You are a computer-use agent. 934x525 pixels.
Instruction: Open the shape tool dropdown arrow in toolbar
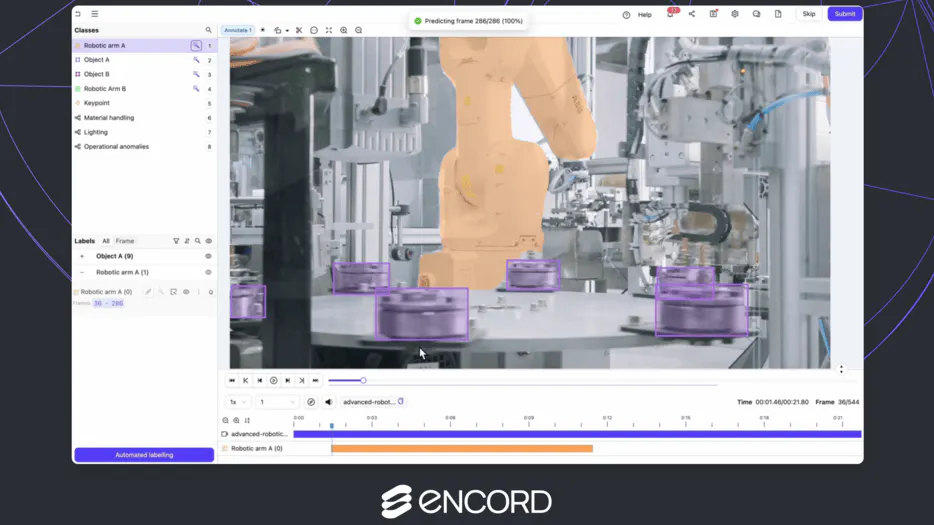tap(287, 30)
